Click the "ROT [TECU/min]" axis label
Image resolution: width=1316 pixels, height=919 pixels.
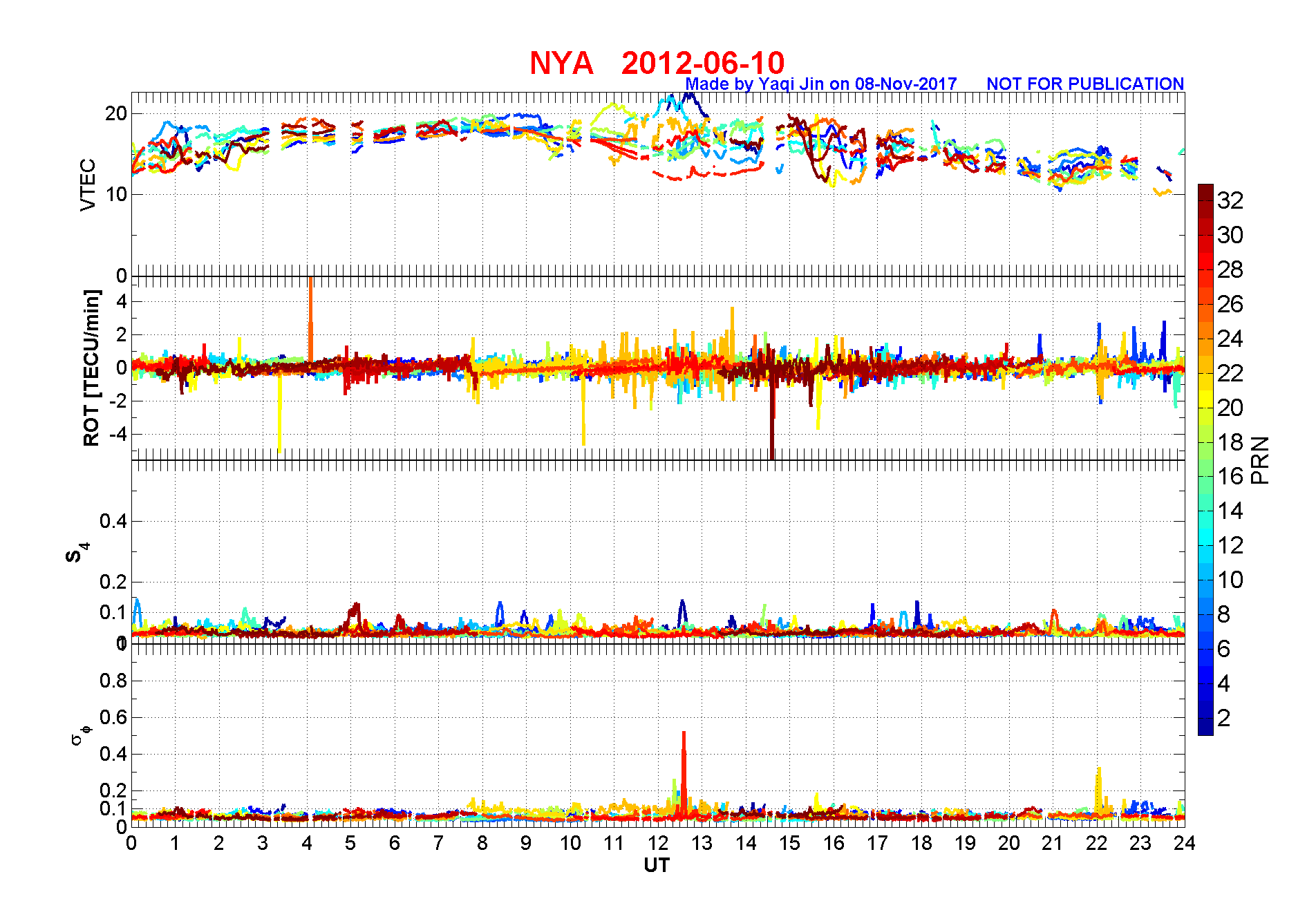pyautogui.click(x=91, y=368)
